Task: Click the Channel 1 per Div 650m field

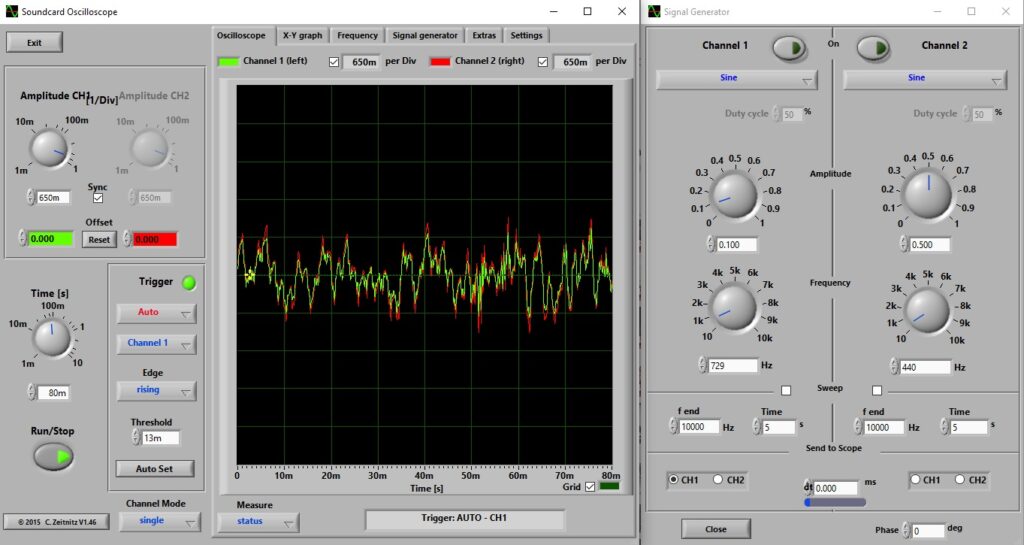Action: pos(362,62)
